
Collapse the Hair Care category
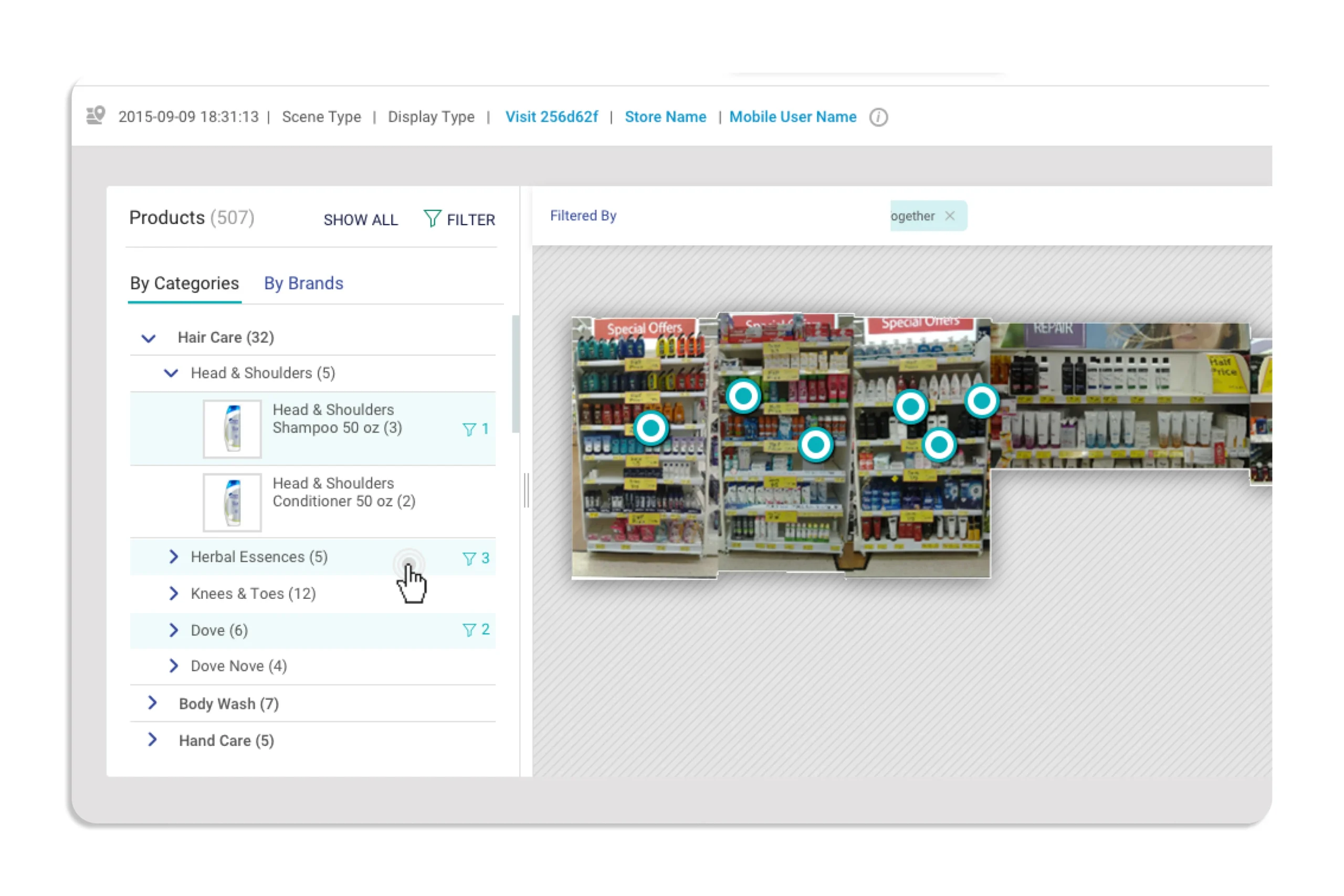point(149,338)
